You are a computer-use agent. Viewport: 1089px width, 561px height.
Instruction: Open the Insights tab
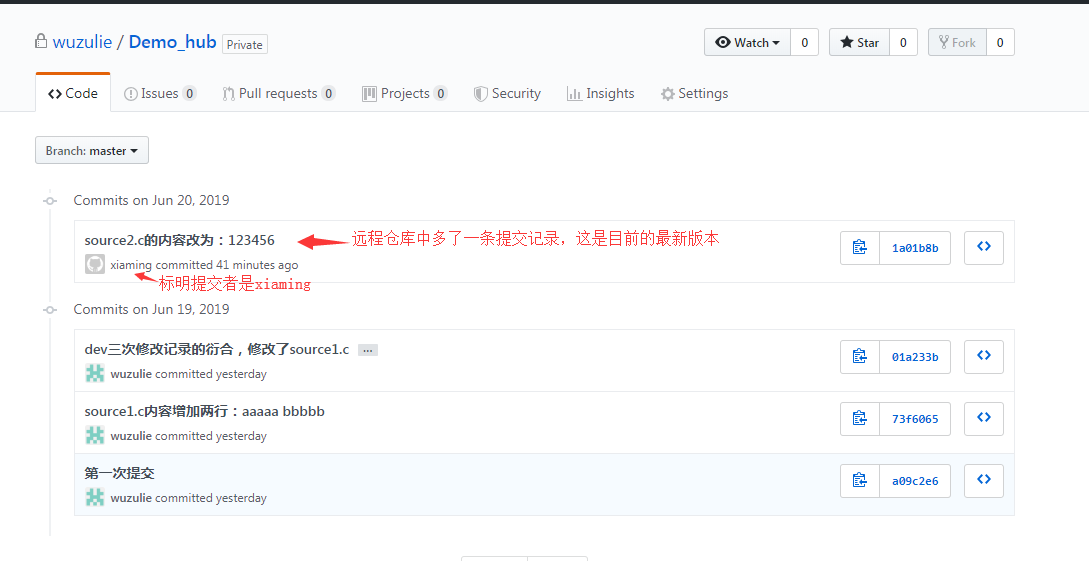coord(601,93)
